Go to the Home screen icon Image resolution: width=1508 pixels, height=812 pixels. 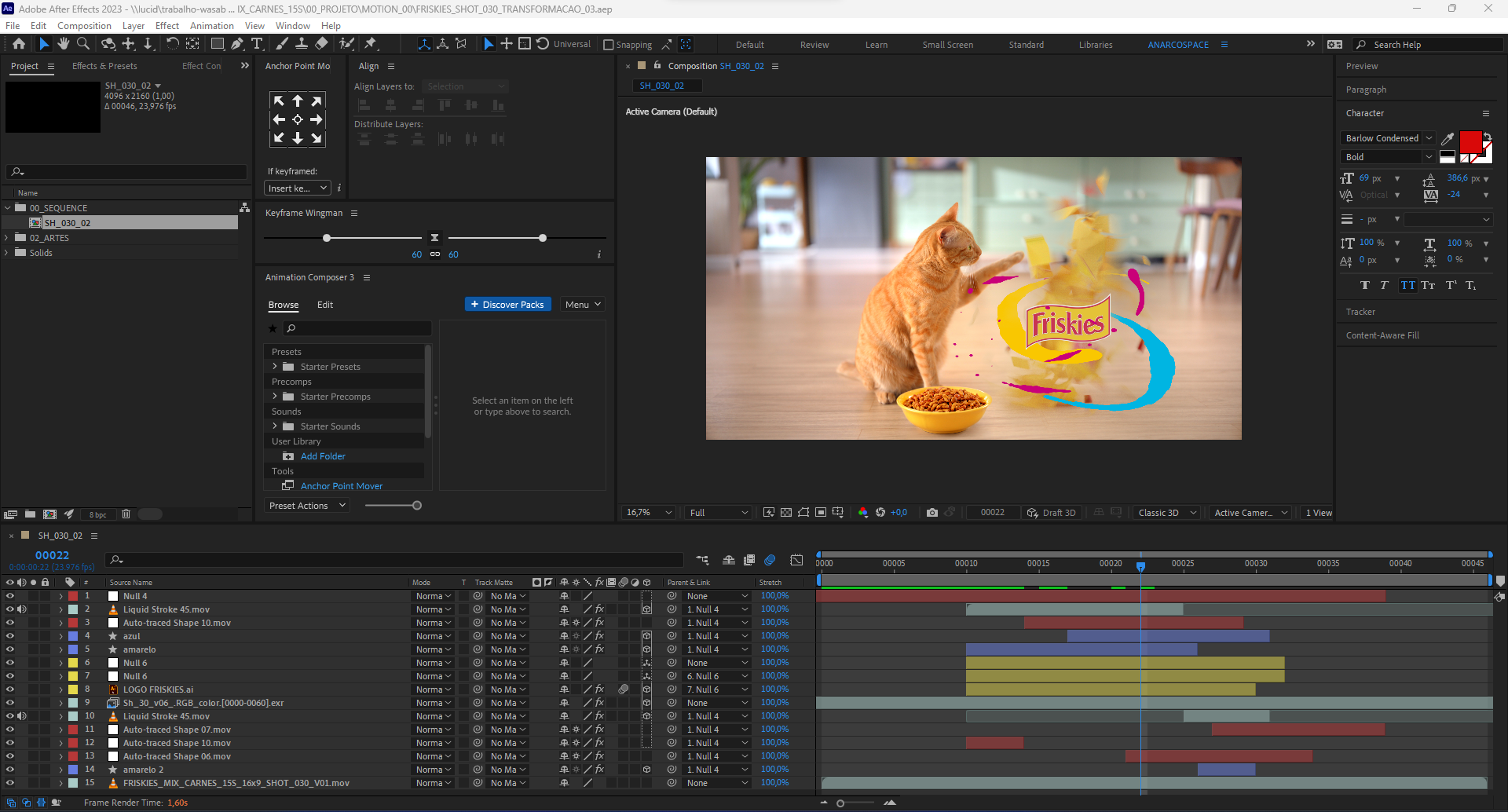[x=19, y=44]
